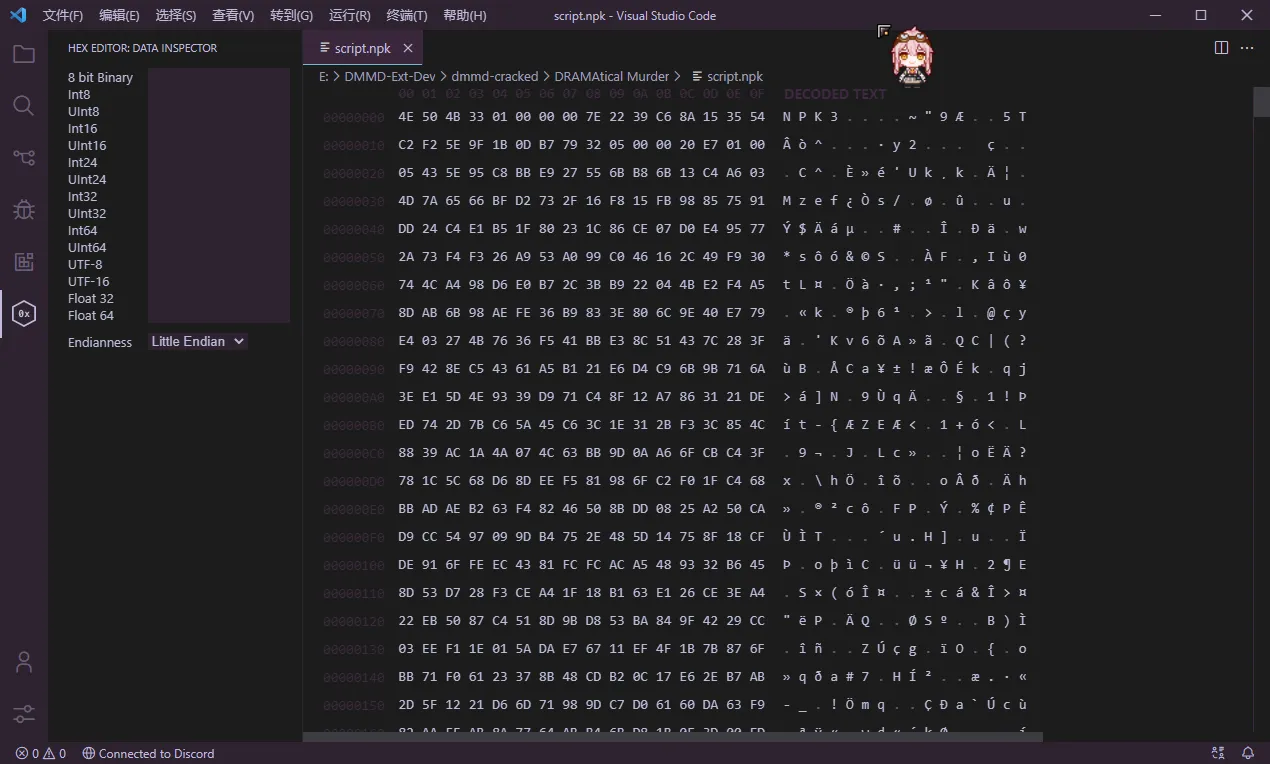Click the UInt16 label in data inspector
The image size is (1270, 764).
pyautogui.click(x=87, y=145)
